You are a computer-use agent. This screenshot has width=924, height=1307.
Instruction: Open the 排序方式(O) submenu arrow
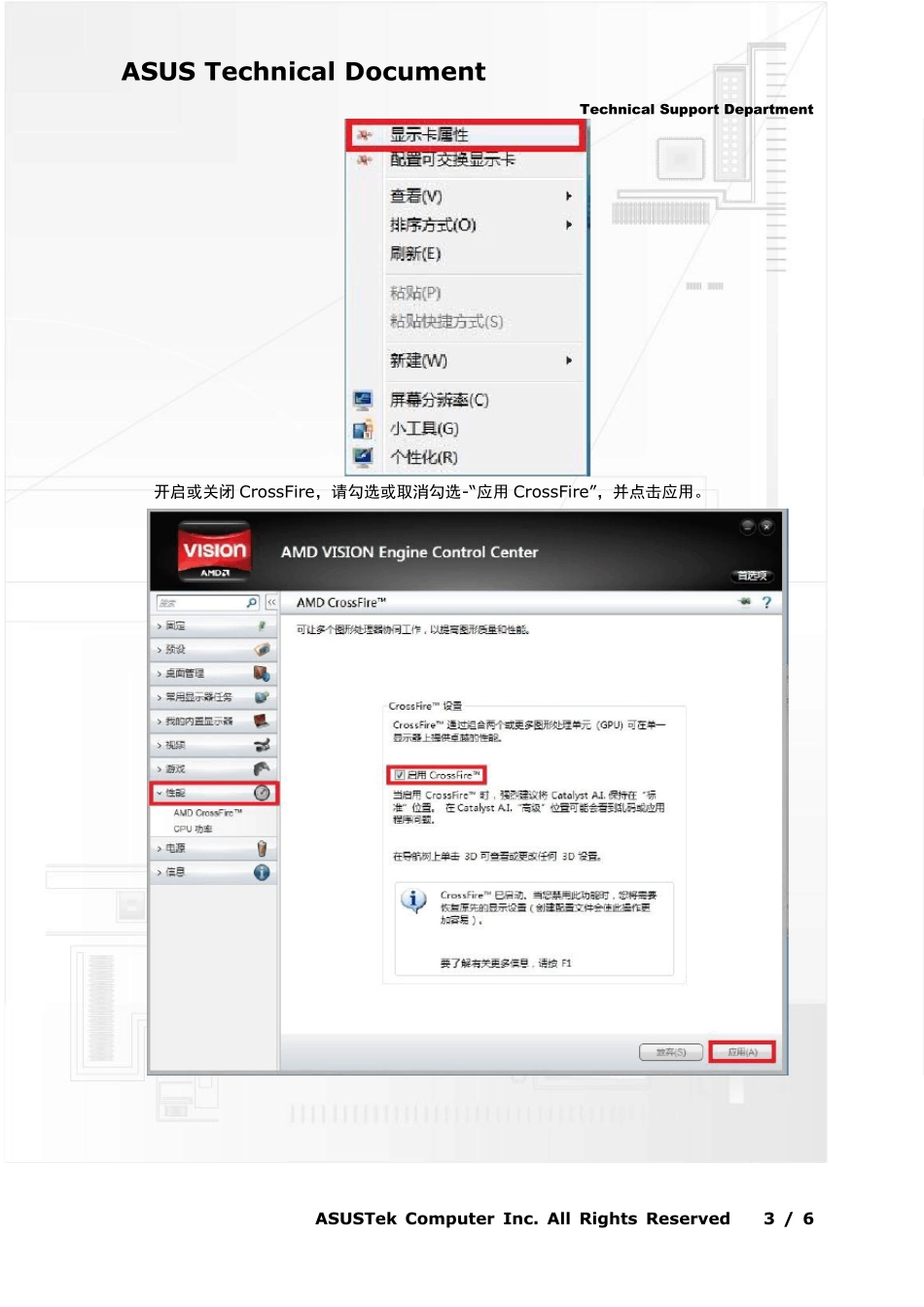pyautogui.click(x=569, y=225)
